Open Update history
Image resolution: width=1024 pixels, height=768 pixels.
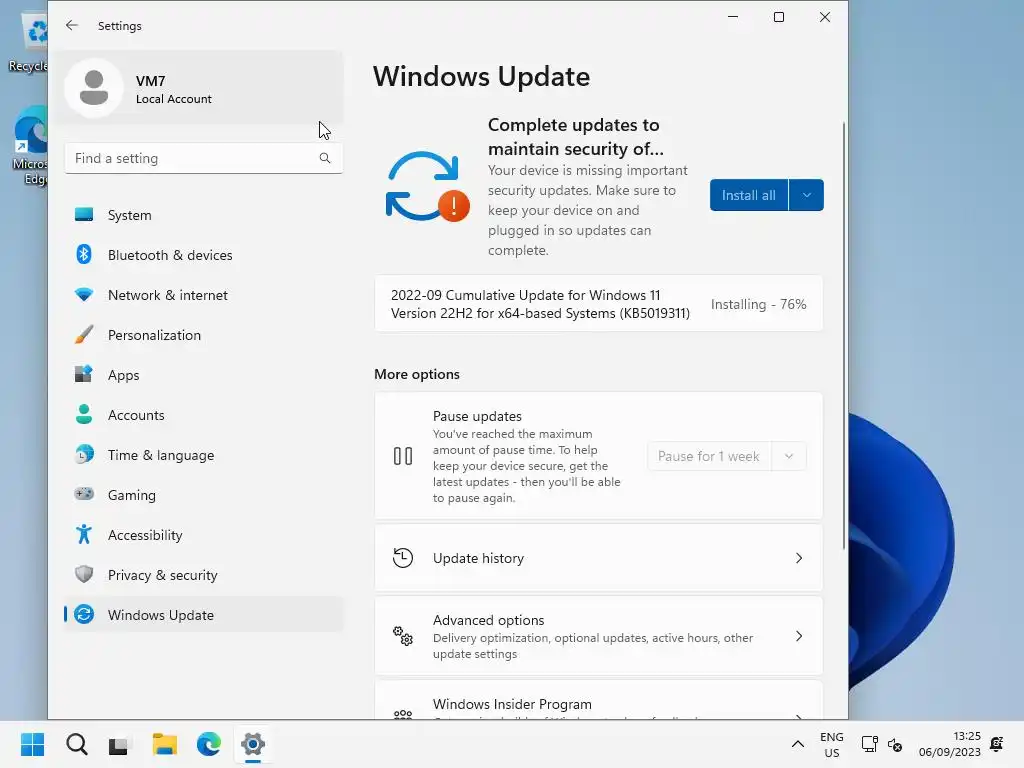(598, 558)
